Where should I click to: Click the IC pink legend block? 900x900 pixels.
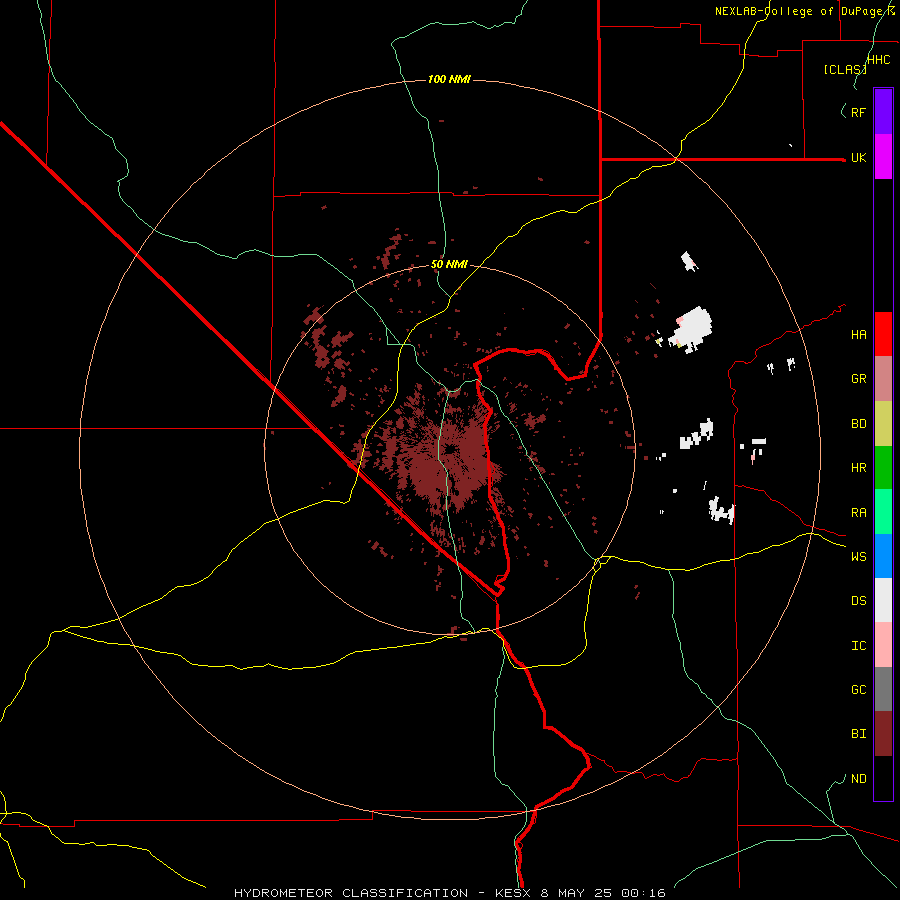pos(883,645)
